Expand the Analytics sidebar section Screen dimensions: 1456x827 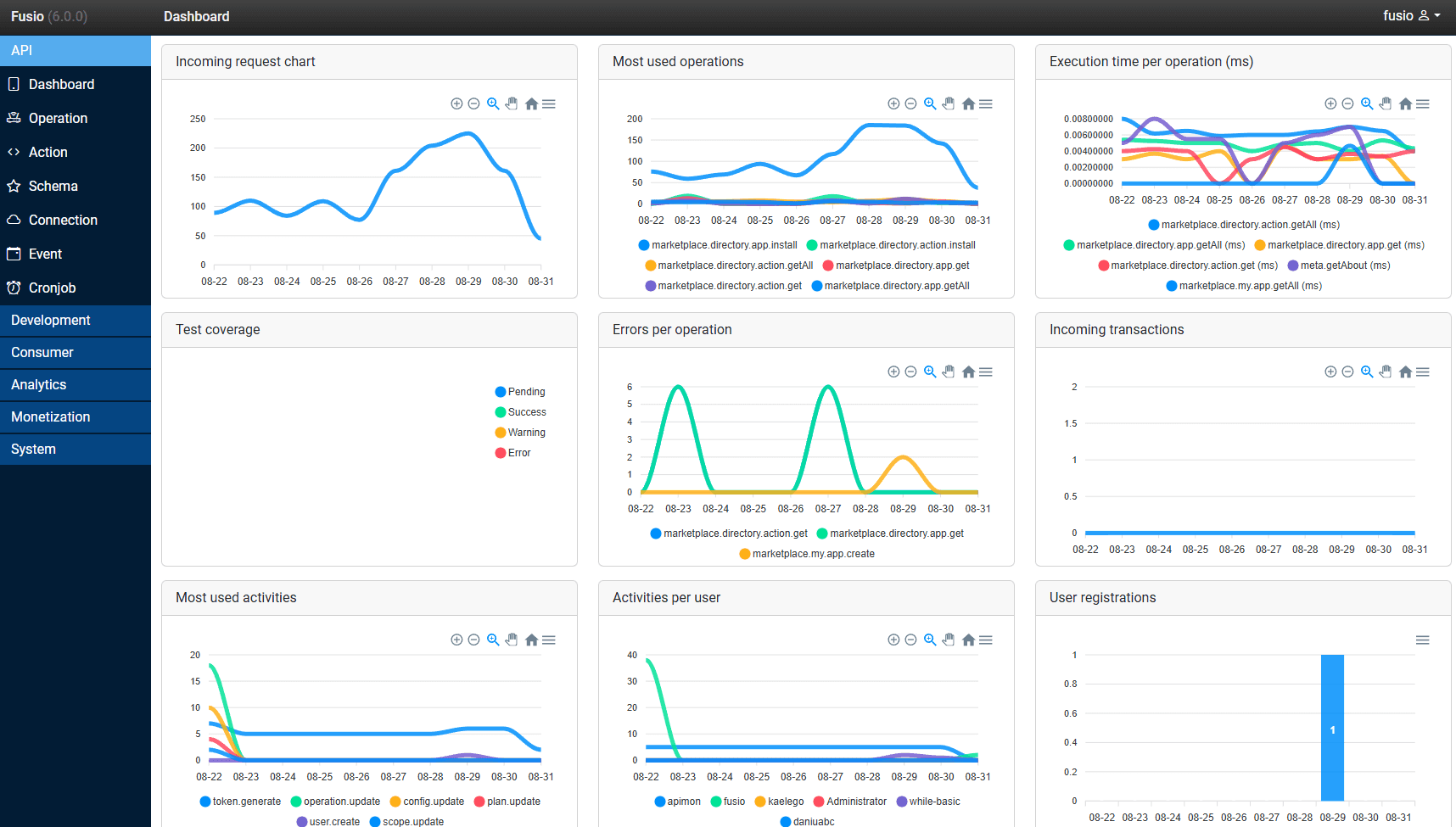click(39, 385)
